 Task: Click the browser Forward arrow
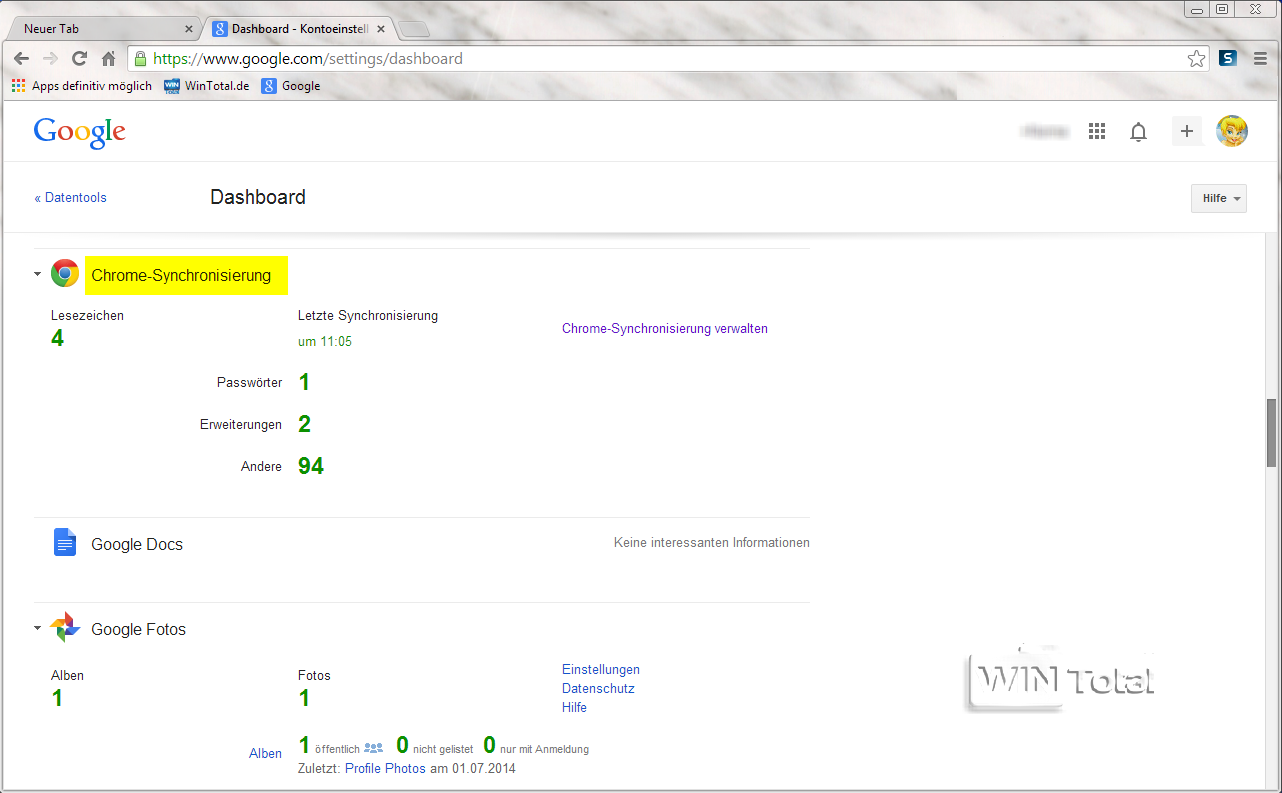click(x=50, y=59)
